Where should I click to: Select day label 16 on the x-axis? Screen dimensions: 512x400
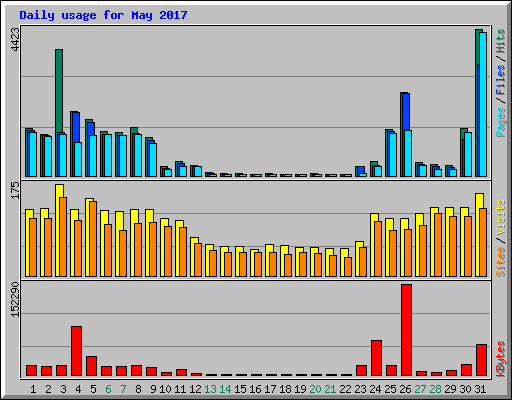click(x=255, y=389)
